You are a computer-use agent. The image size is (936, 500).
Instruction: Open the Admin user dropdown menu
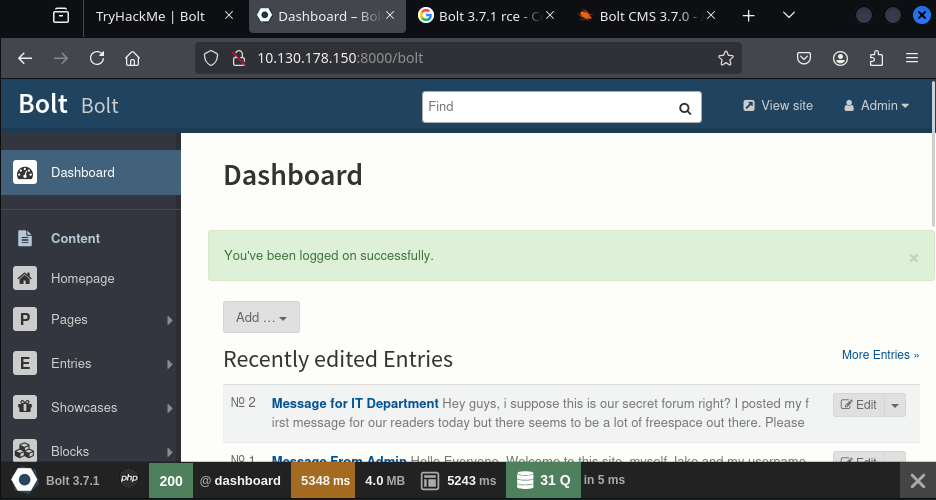pos(877,106)
